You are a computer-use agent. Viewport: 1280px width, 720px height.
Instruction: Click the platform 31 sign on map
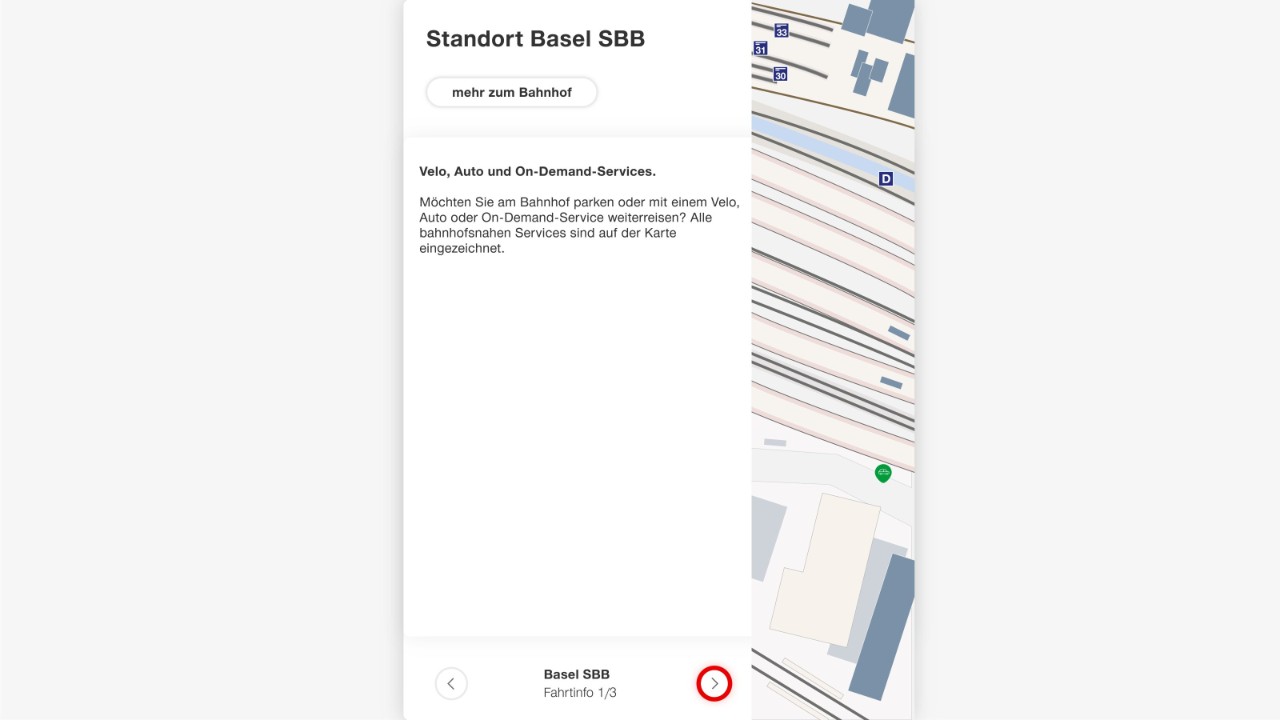point(760,49)
